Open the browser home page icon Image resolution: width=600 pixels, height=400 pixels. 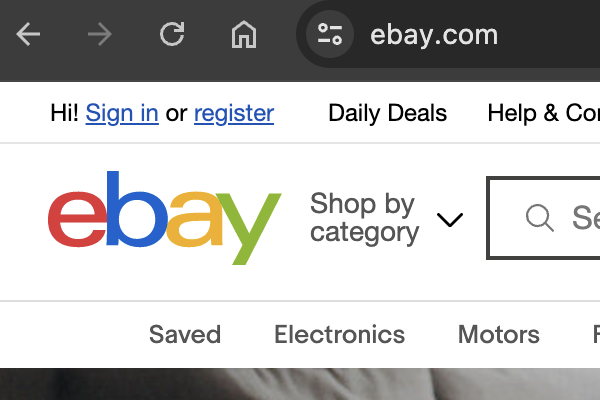pos(244,34)
